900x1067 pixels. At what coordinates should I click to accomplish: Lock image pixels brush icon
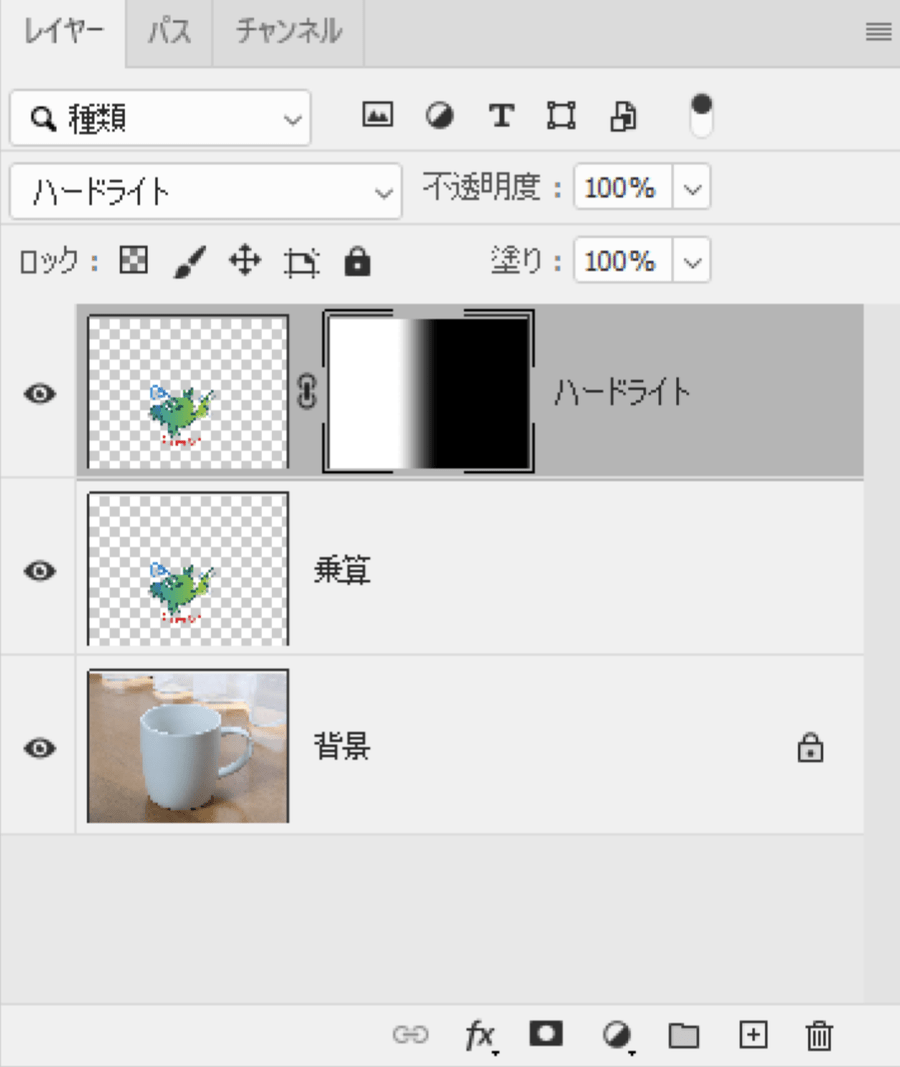190,262
